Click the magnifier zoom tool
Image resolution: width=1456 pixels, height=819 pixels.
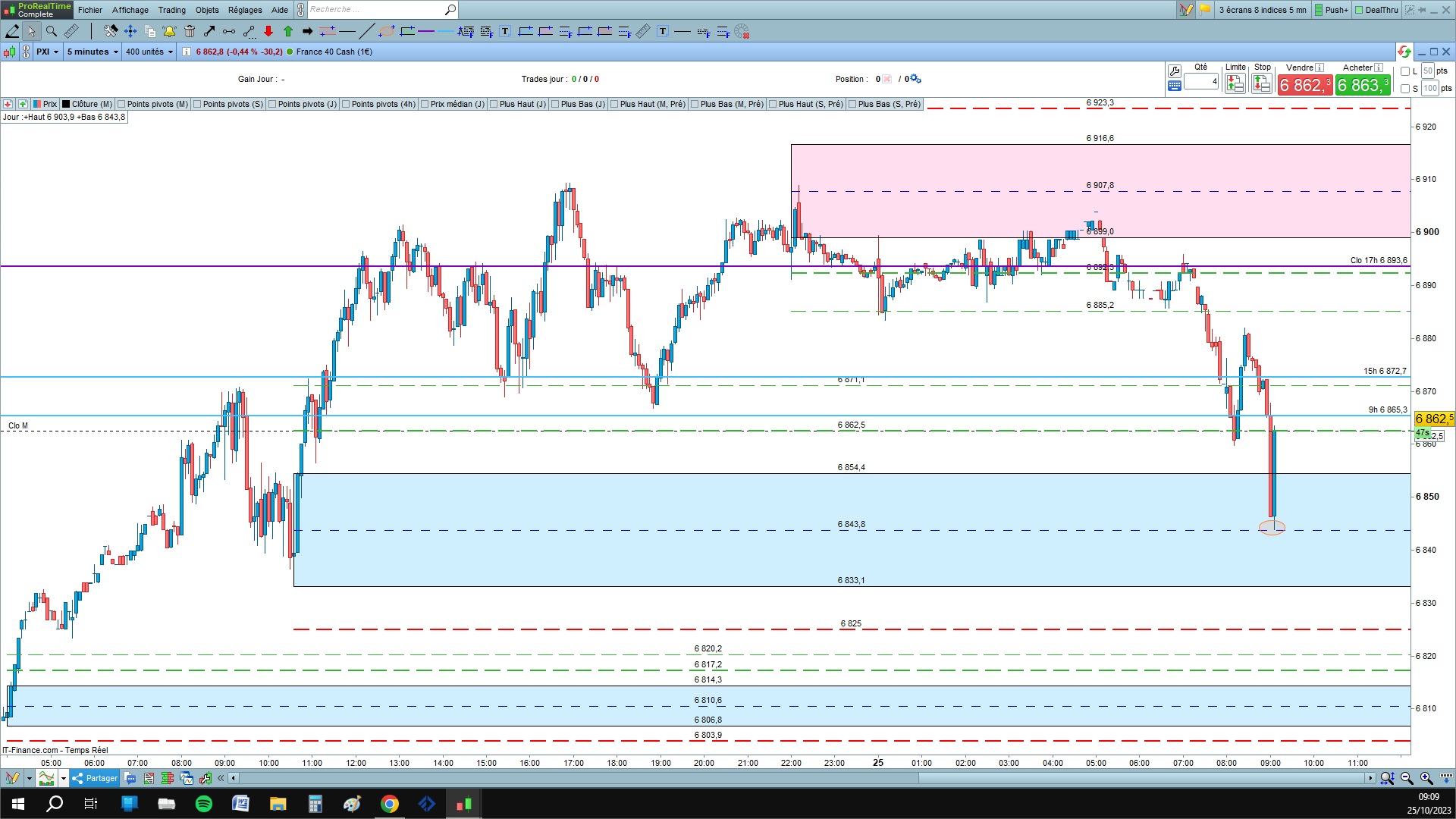52,31
